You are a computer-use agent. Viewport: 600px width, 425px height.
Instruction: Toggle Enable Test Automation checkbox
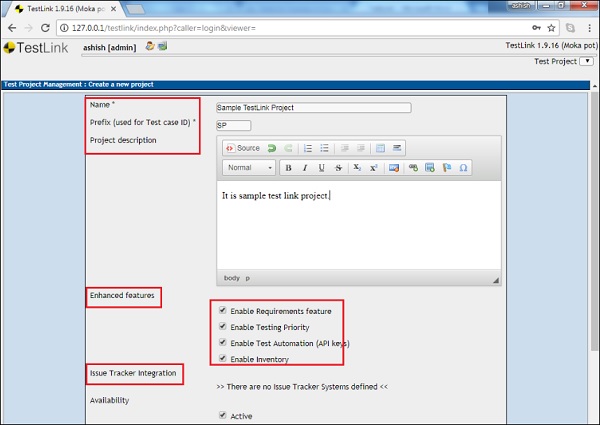click(x=222, y=342)
